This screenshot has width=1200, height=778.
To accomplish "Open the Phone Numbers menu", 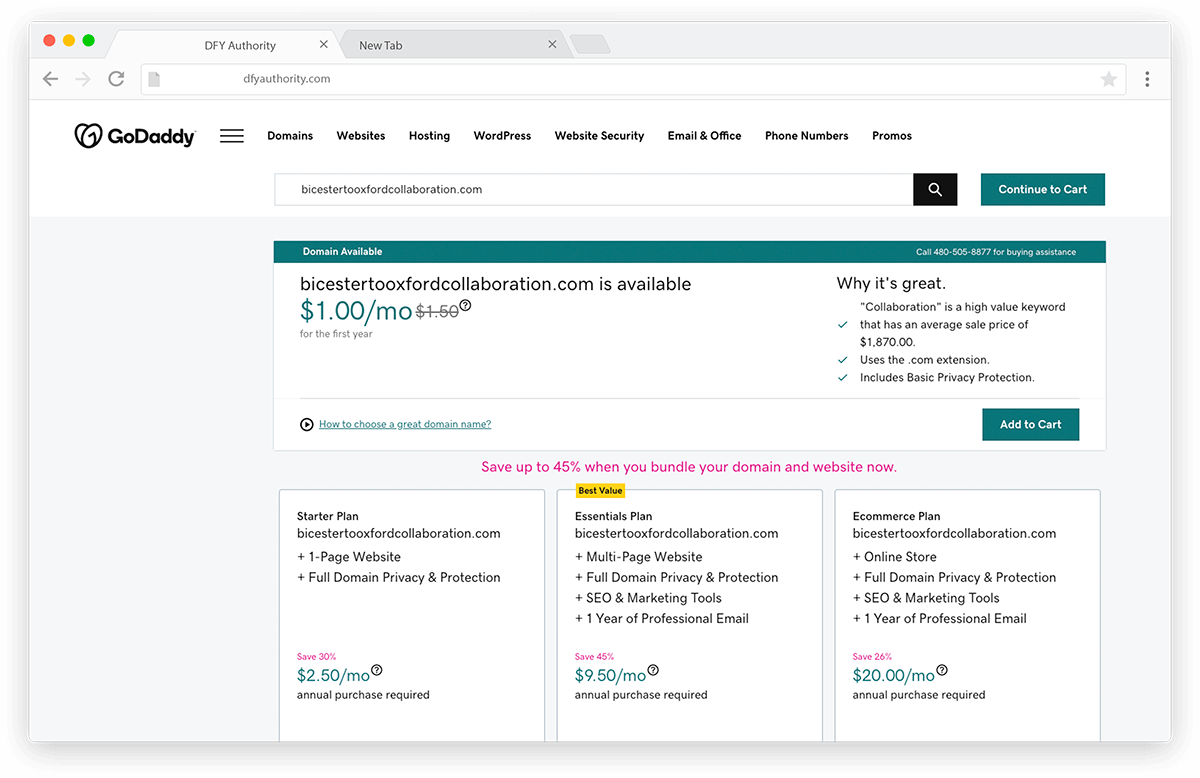I will point(807,136).
